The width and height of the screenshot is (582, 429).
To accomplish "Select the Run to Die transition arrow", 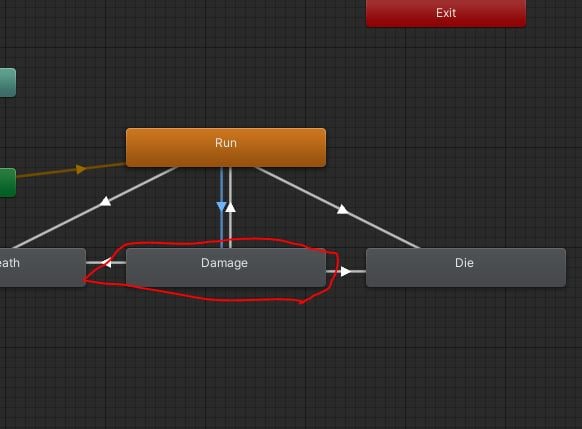I will [342, 210].
